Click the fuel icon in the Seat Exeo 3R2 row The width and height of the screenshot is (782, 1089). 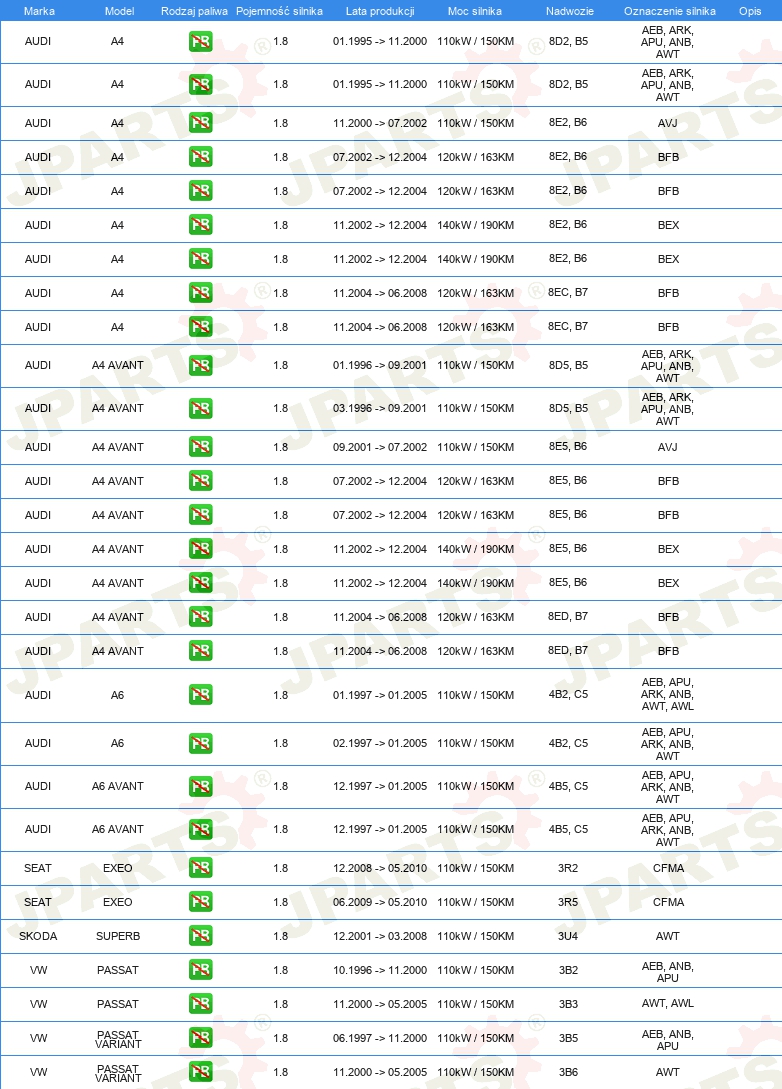[201, 867]
